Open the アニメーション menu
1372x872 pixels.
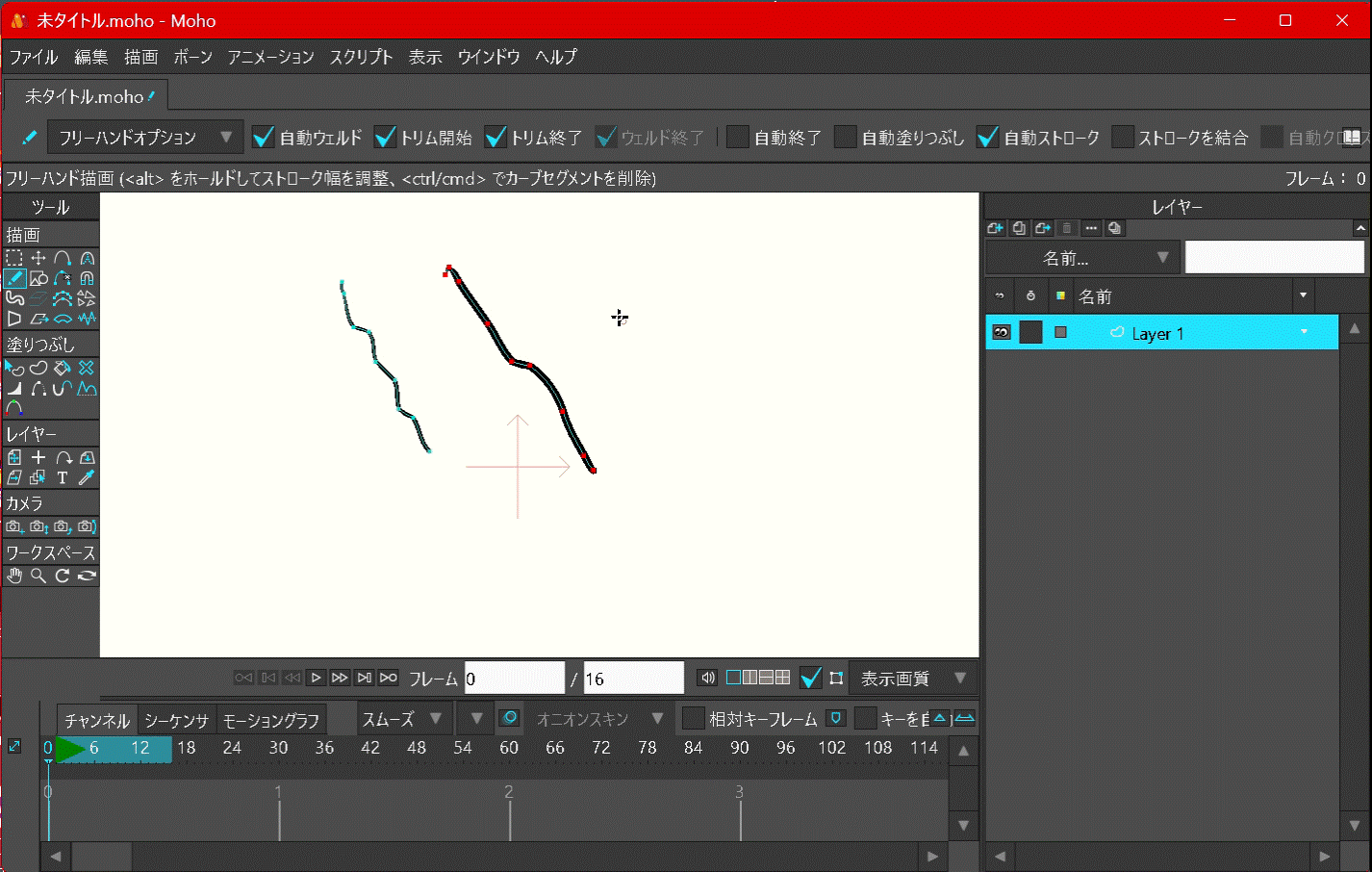(270, 57)
